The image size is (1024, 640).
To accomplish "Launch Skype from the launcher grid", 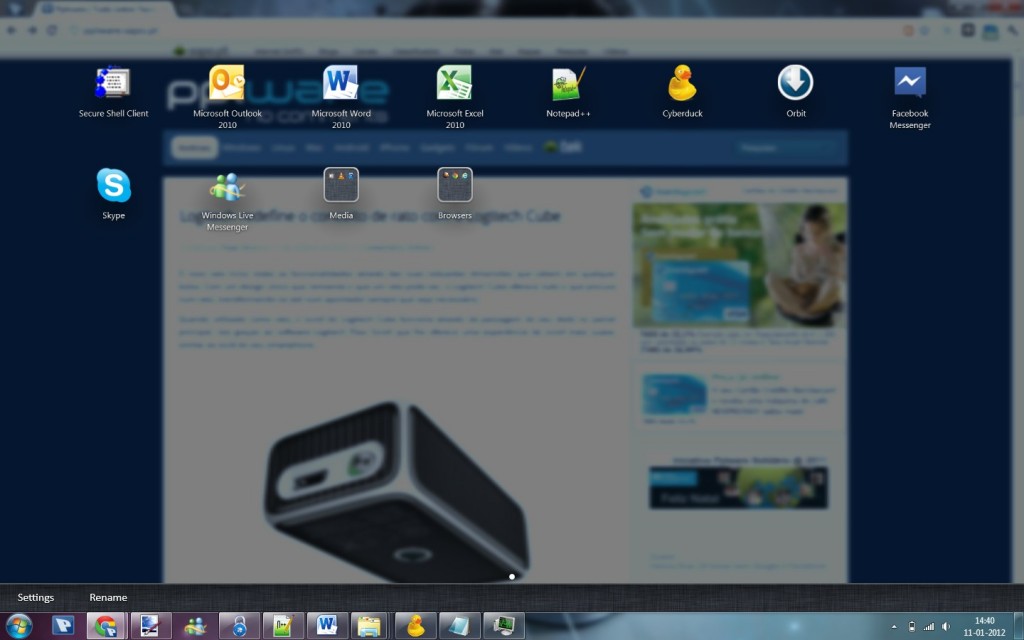I will (x=114, y=185).
